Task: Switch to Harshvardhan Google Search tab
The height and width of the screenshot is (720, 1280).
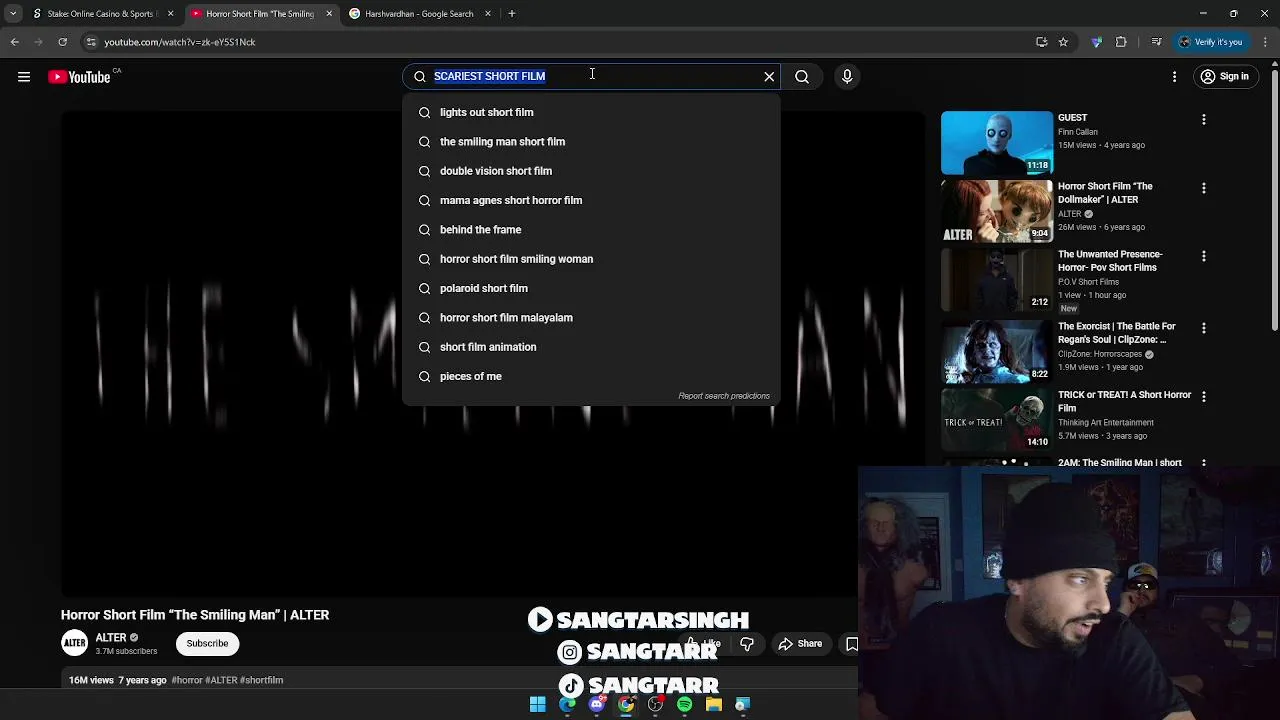Action: (420, 14)
